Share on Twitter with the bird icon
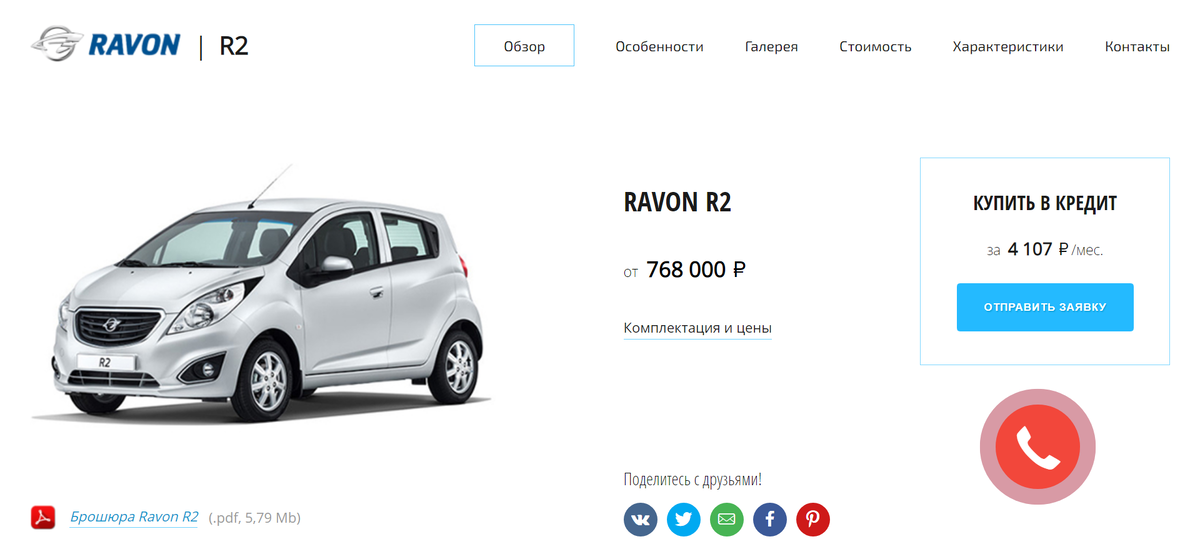 pyautogui.click(x=684, y=519)
